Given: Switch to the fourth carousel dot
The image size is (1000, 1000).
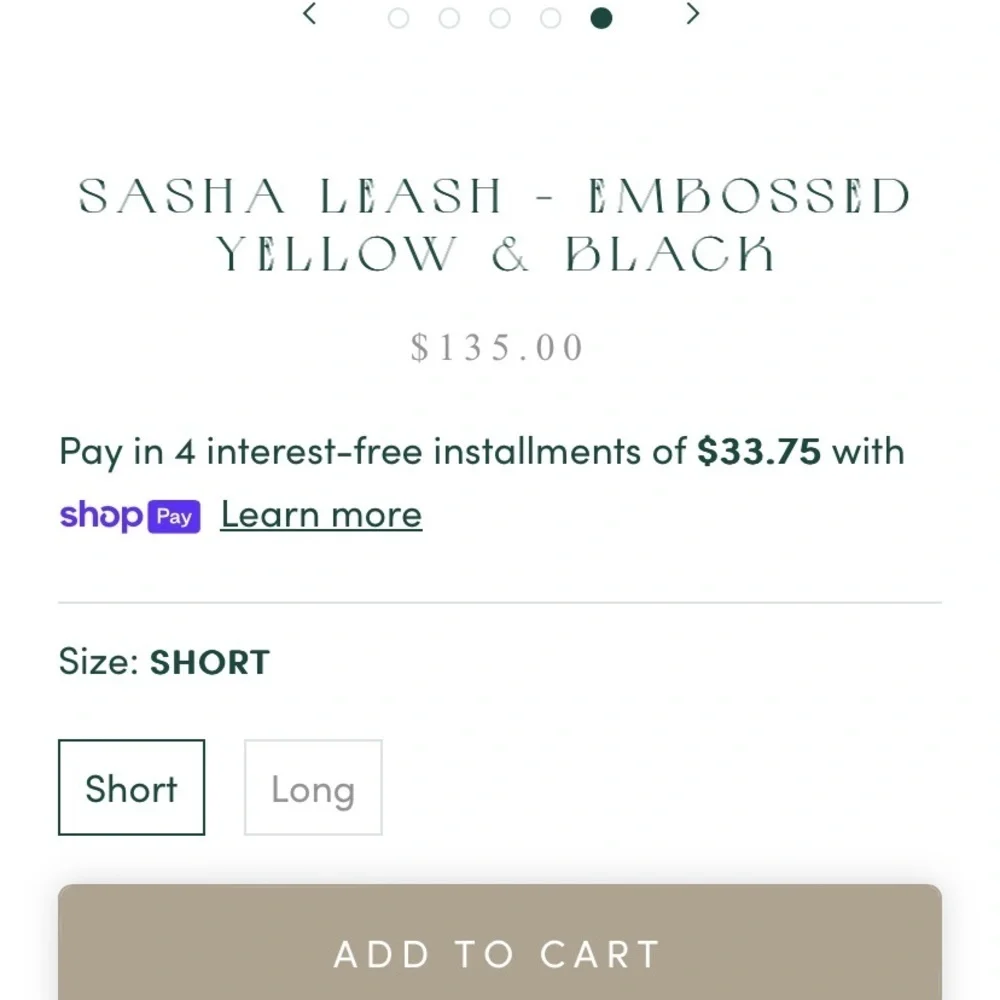Looking at the screenshot, I should (x=550, y=18).
